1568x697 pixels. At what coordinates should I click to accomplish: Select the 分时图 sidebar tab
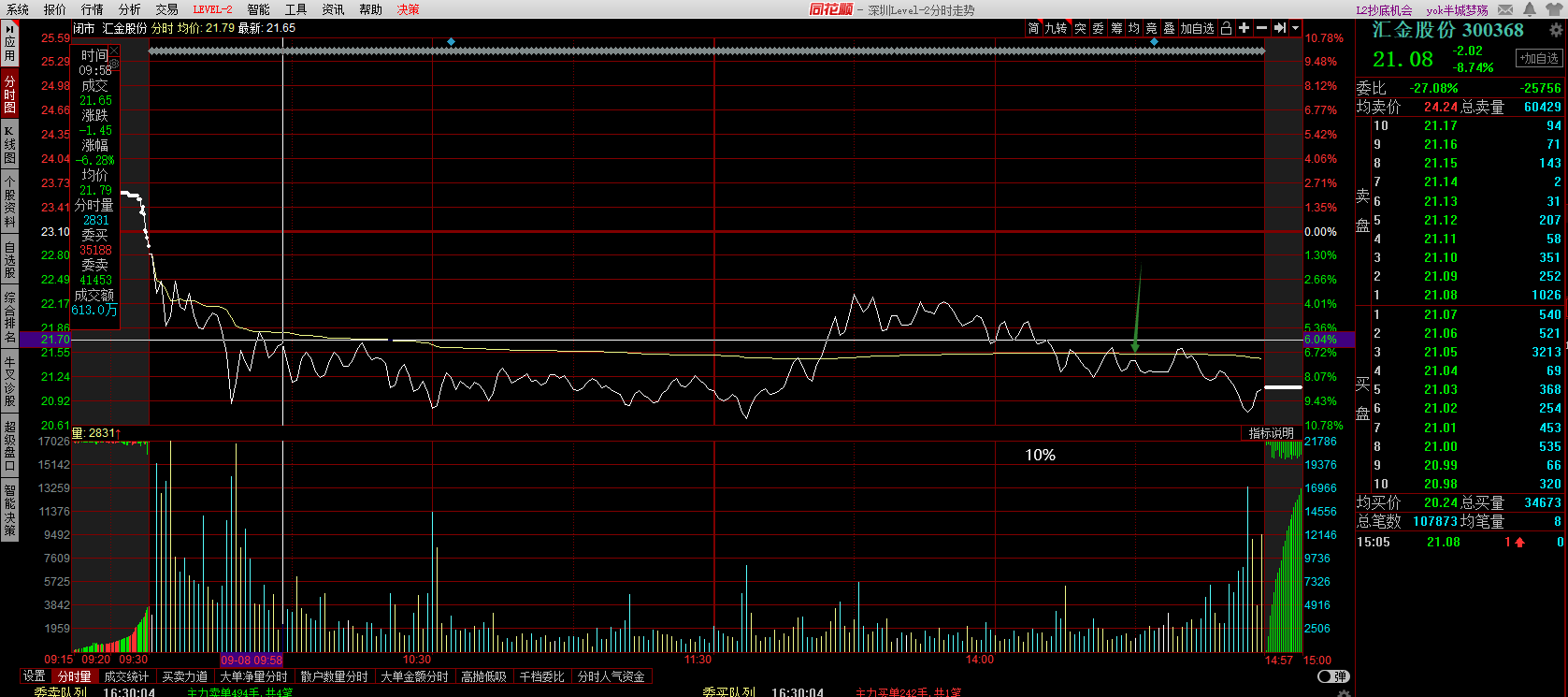point(9,94)
